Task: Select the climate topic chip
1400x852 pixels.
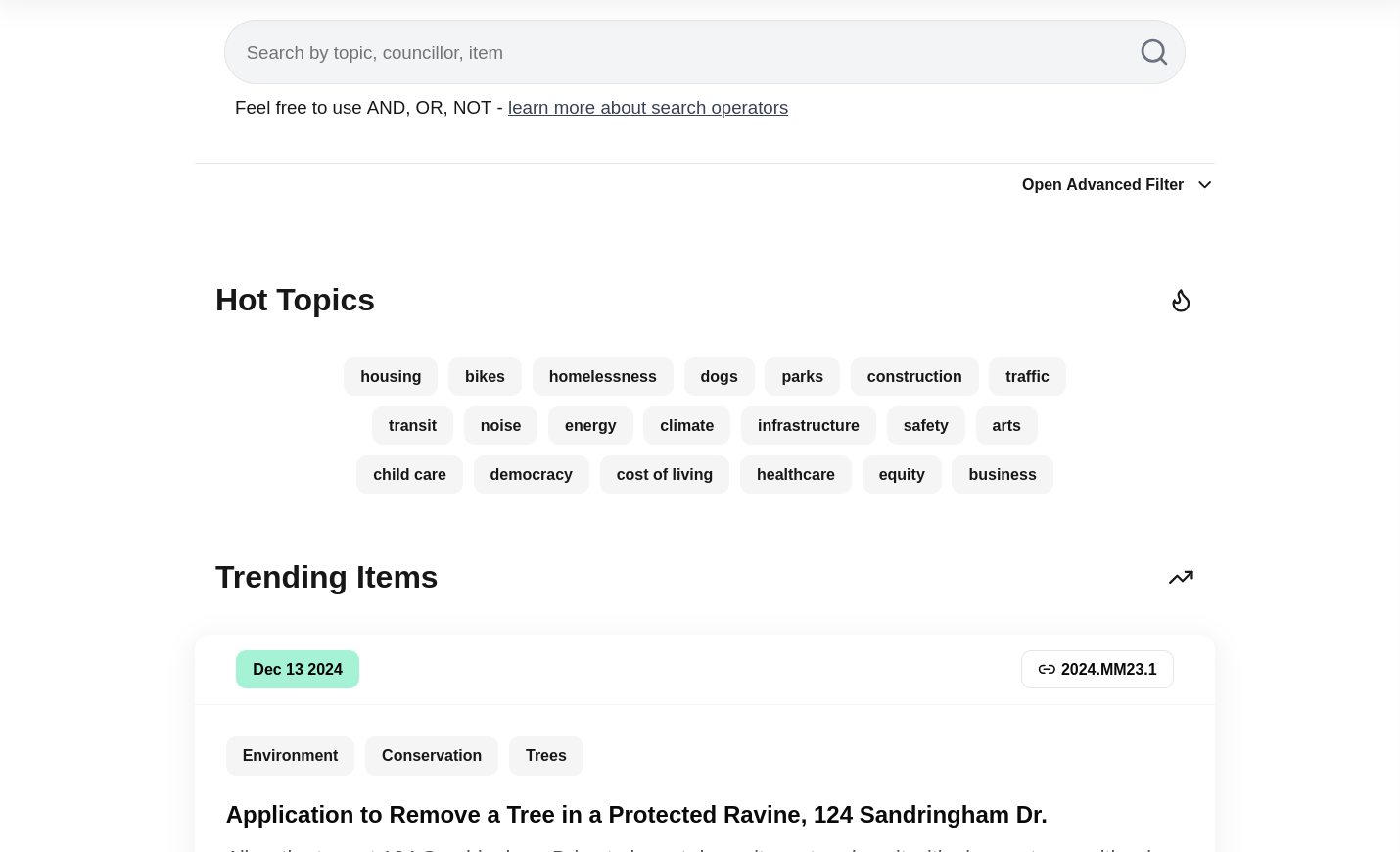Action: [x=686, y=425]
